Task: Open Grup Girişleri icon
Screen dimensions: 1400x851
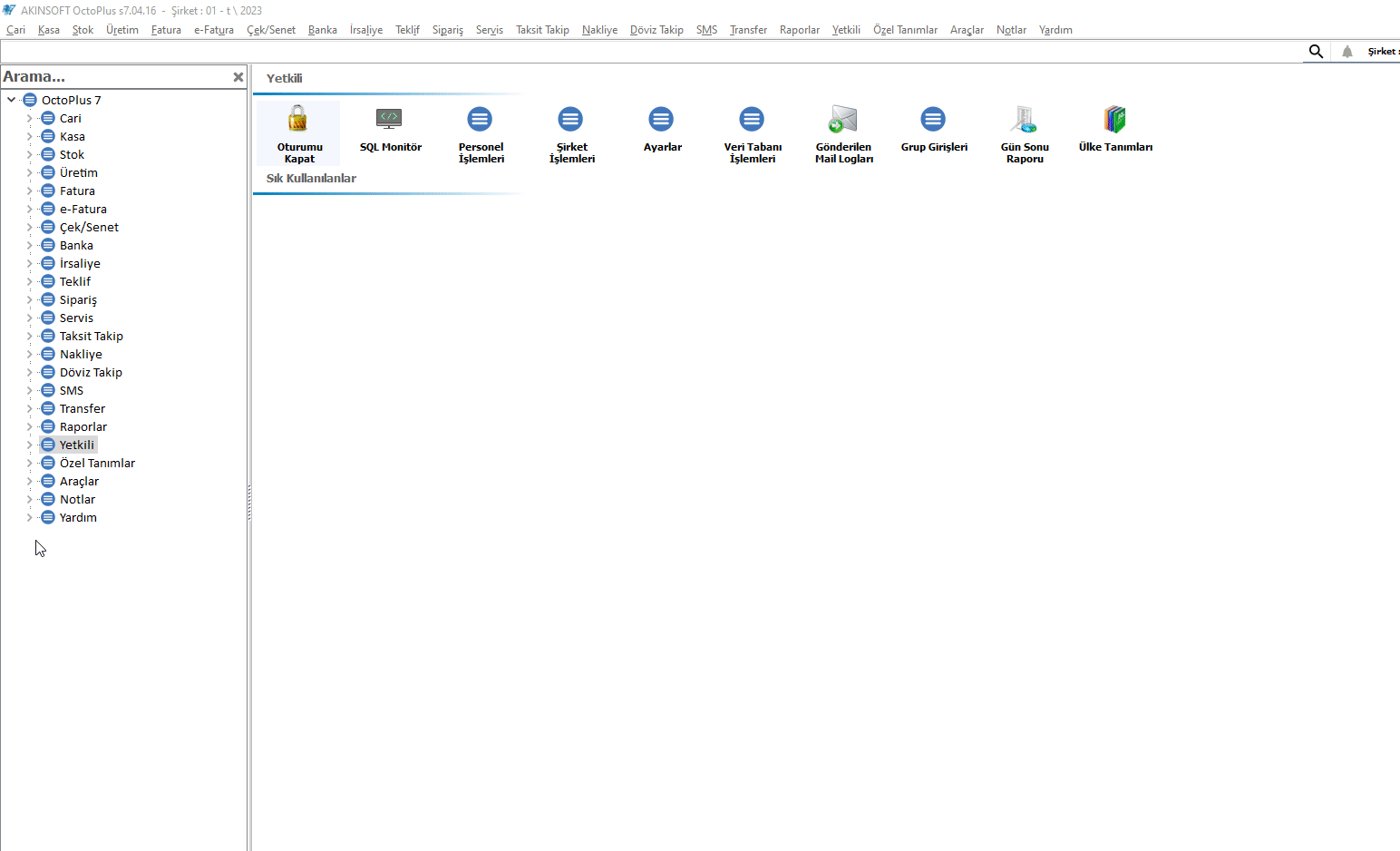Action: (933, 119)
